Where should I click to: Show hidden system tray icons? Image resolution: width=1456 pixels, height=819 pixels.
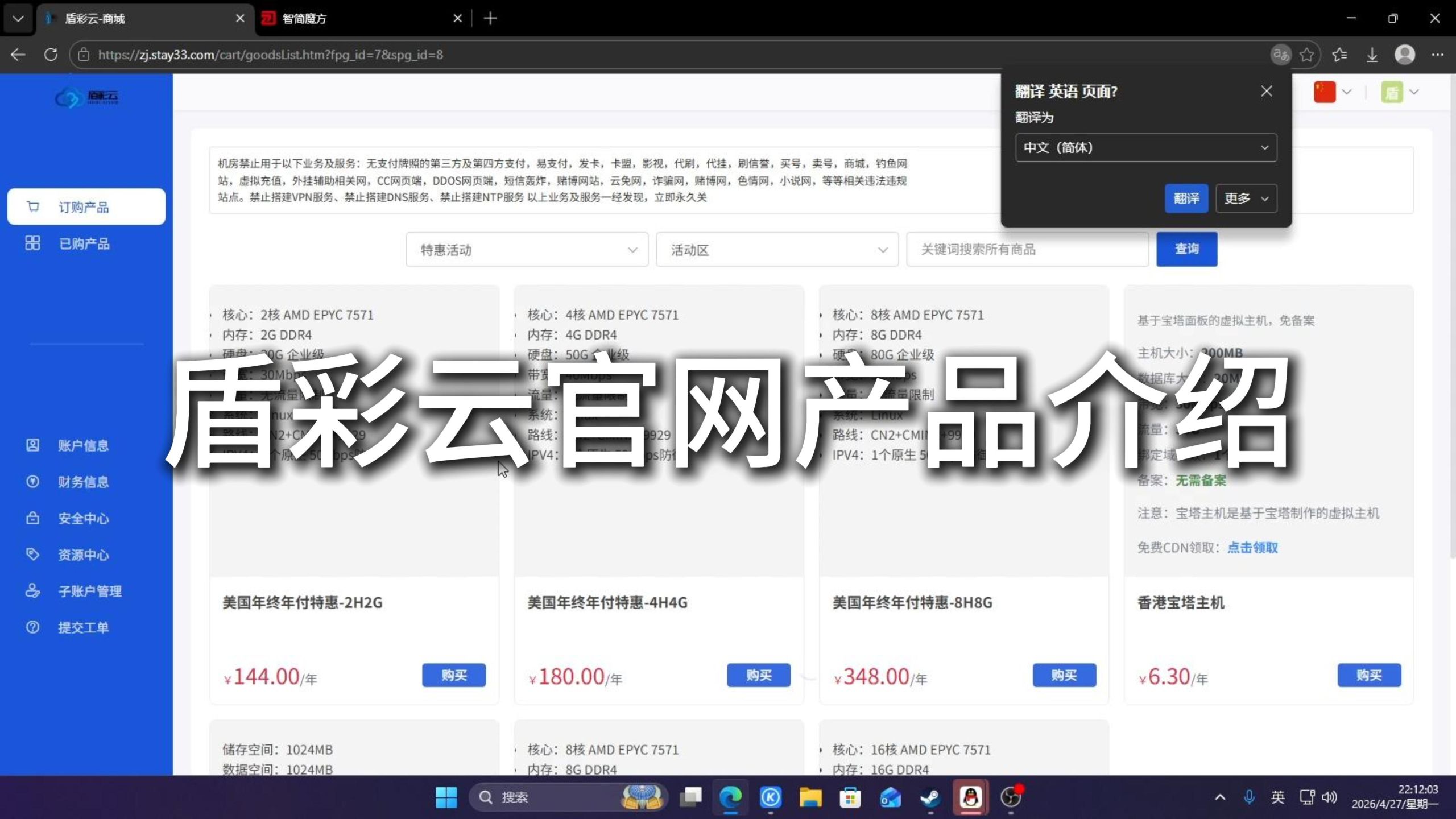coord(1220,797)
